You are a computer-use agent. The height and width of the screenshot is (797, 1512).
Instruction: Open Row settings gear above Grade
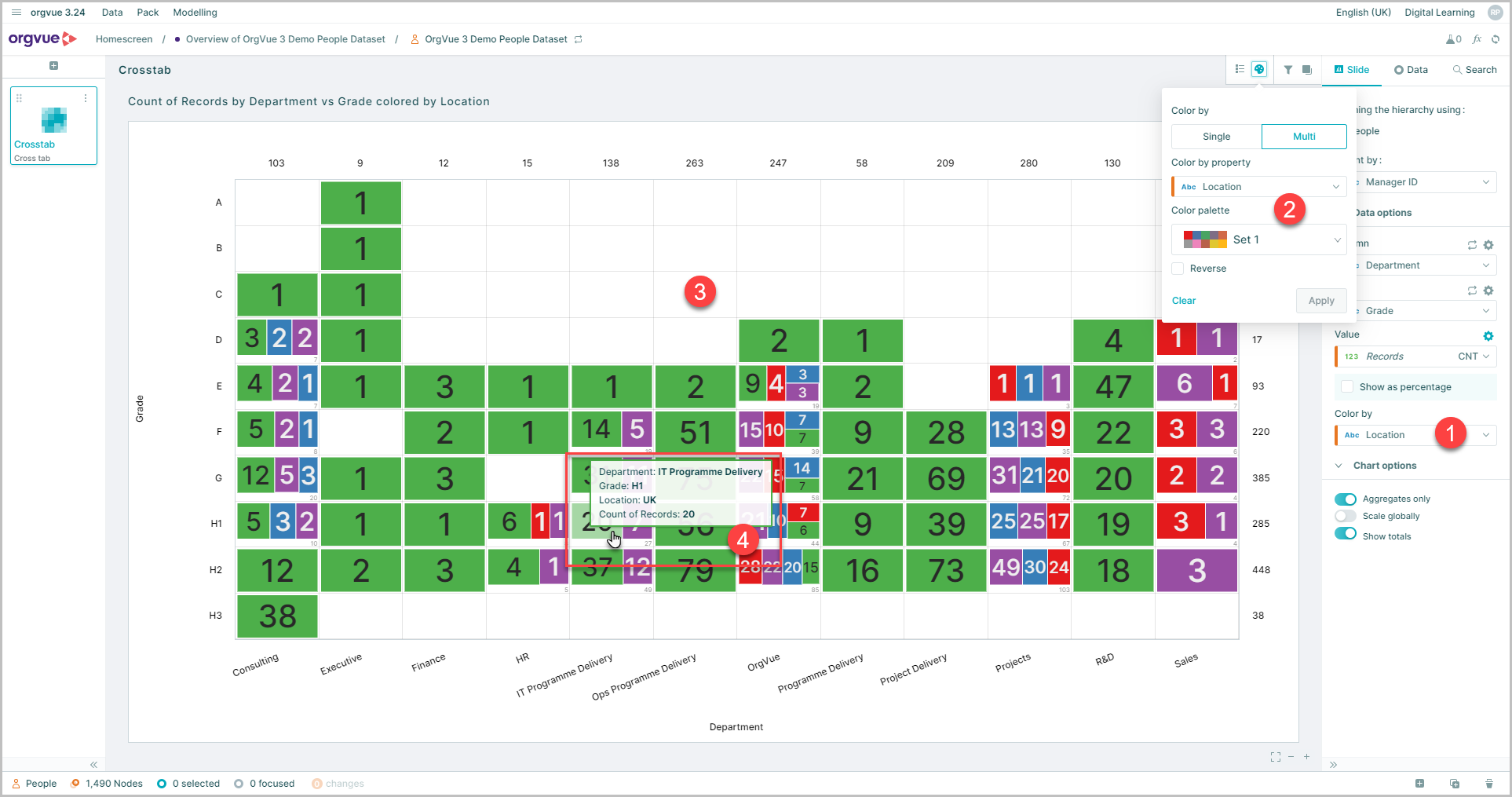(1488, 291)
